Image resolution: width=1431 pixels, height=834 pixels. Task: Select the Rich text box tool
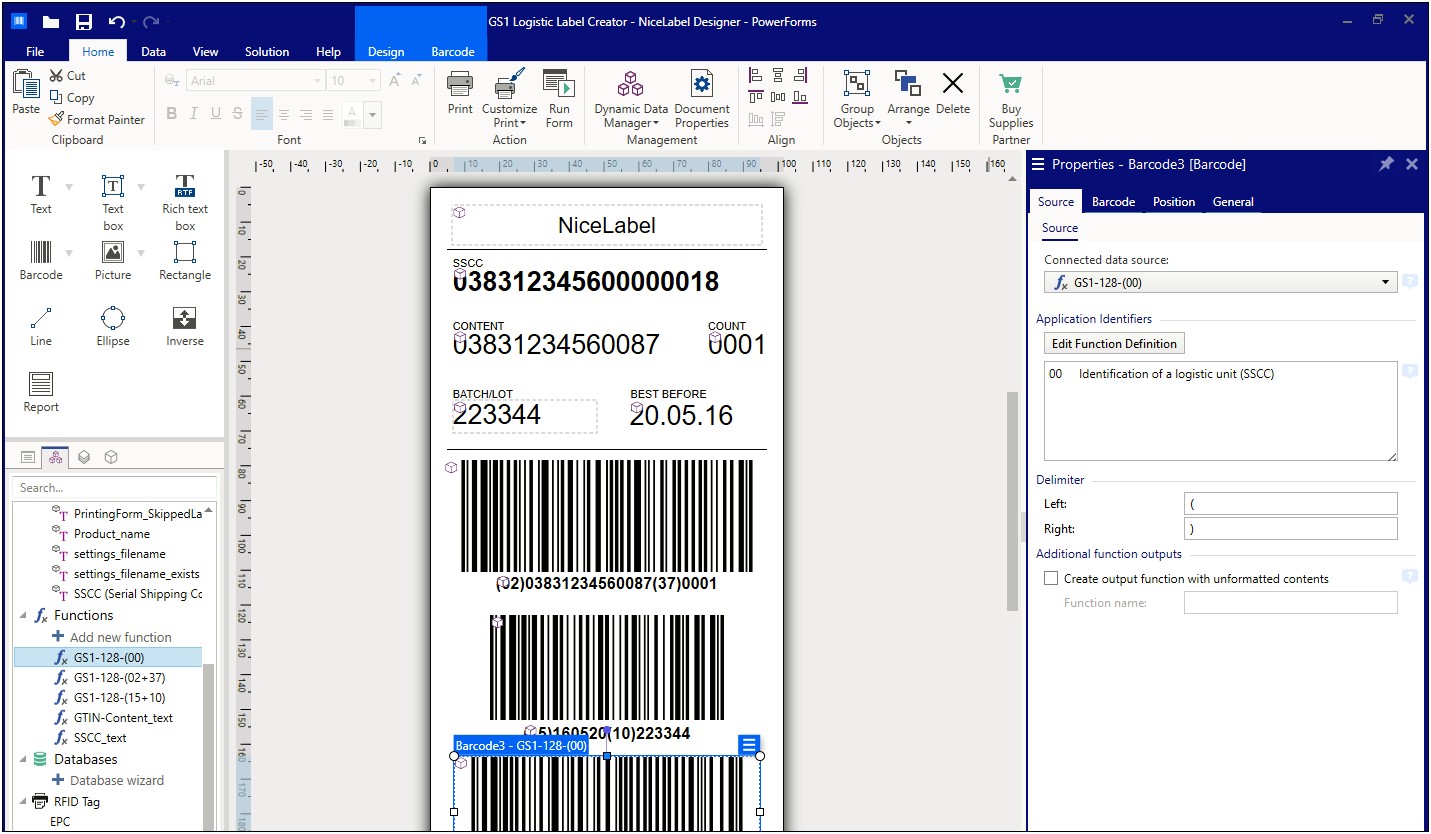tap(185, 202)
